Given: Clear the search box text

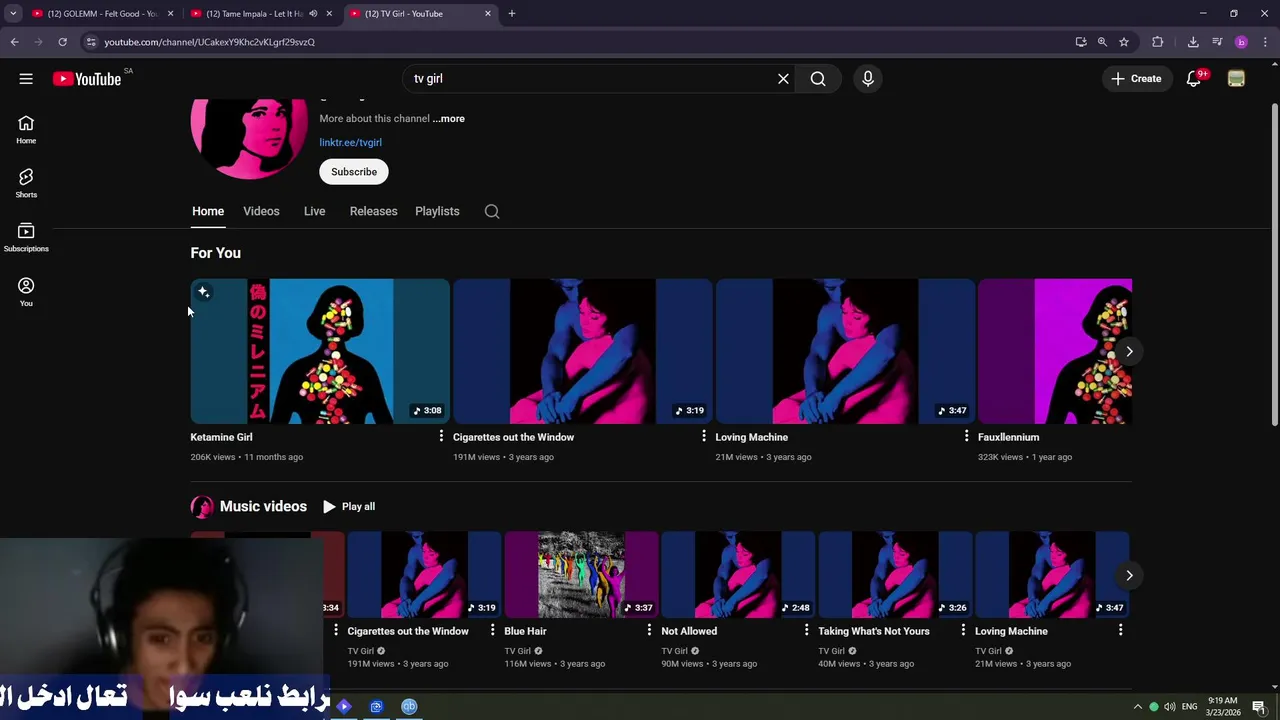Looking at the screenshot, I should click(x=783, y=79).
